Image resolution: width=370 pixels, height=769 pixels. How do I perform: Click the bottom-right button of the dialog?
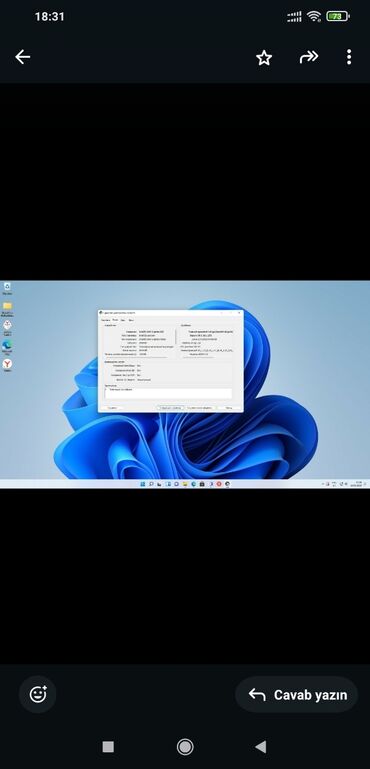click(229, 408)
